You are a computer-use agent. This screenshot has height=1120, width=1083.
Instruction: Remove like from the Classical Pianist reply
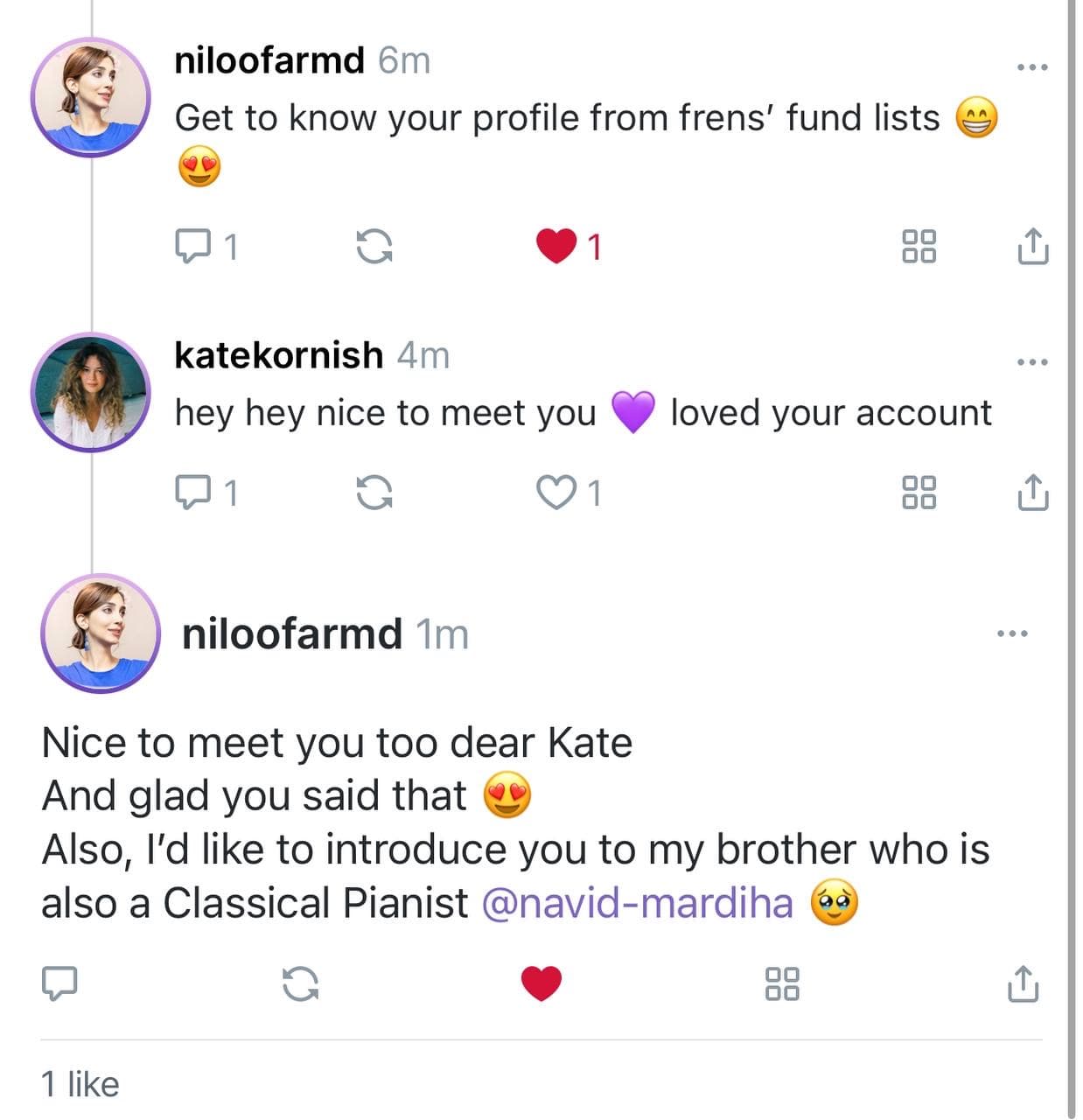click(541, 984)
